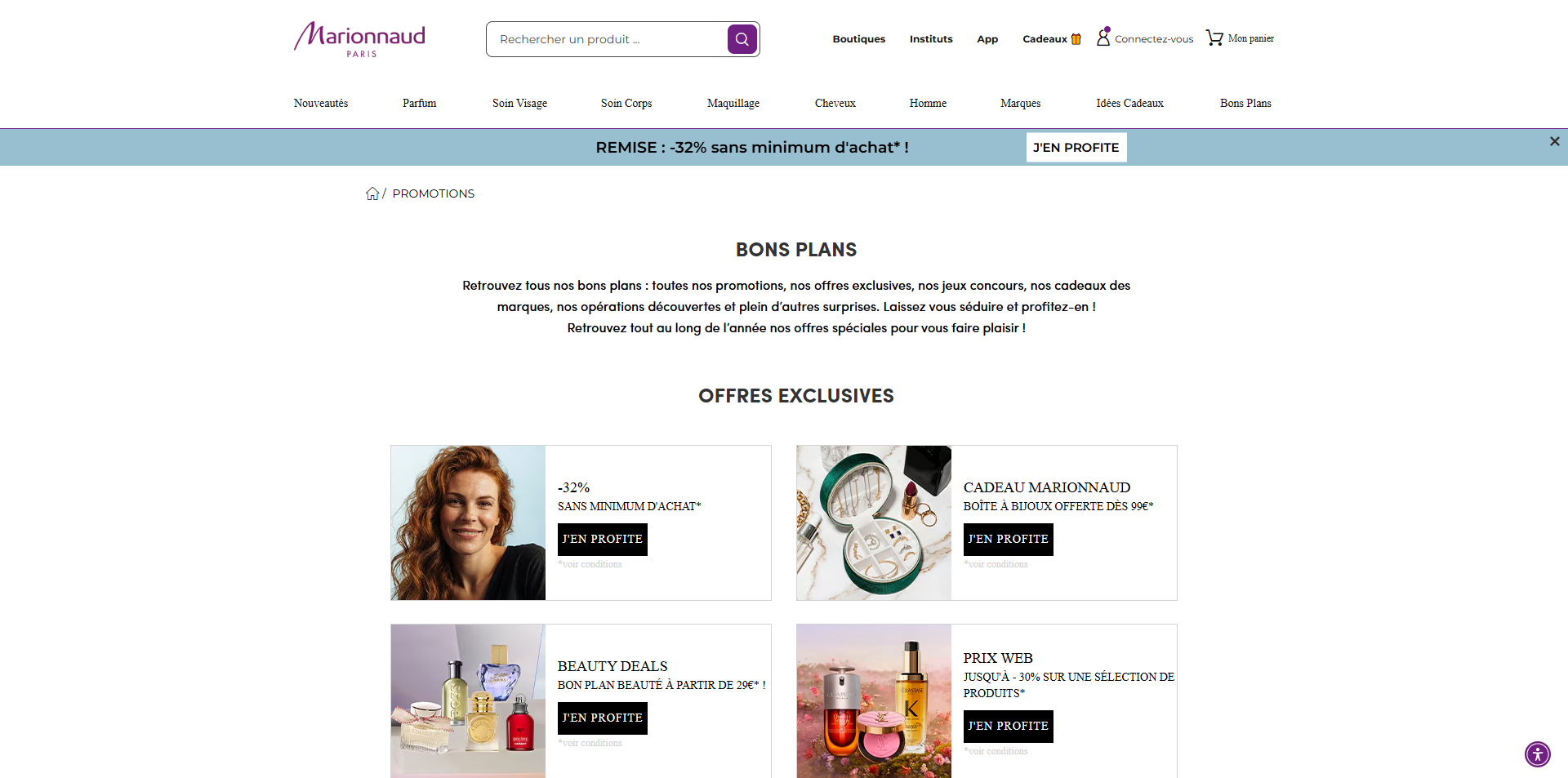Click the Prix Web skincare products image
Viewport: 1568px width, 778px height.
pyautogui.click(x=874, y=700)
